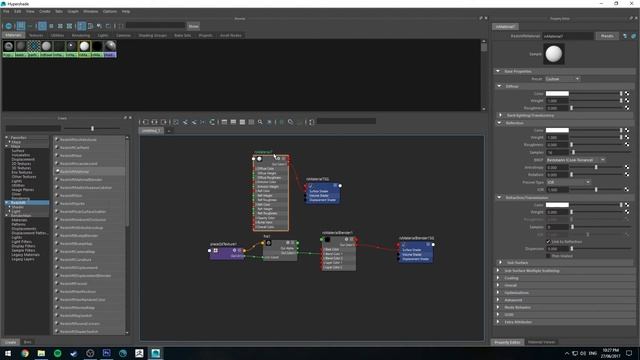Click the rearrange graph icon in work area toolbar
The height and width of the screenshot is (360, 640).
212,122
